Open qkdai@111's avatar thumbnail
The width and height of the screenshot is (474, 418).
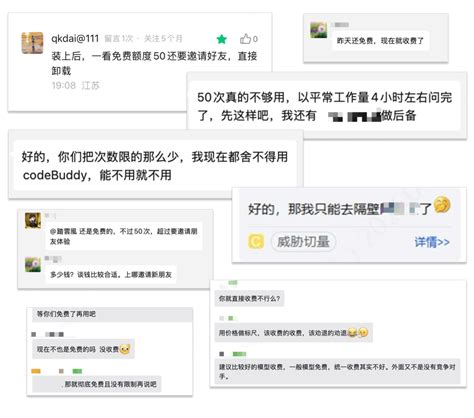(32, 43)
